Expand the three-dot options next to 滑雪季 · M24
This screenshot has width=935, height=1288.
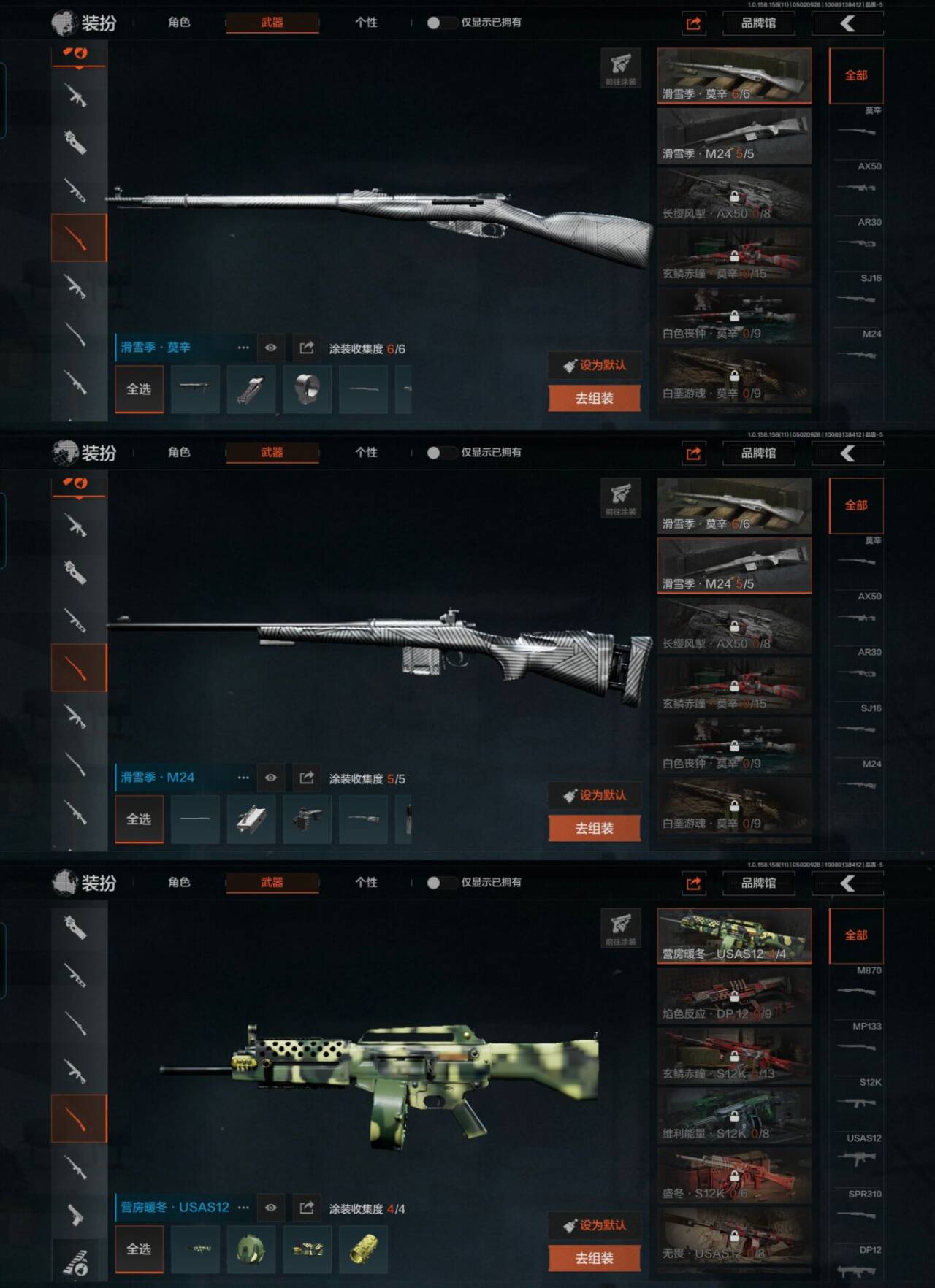(x=243, y=778)
